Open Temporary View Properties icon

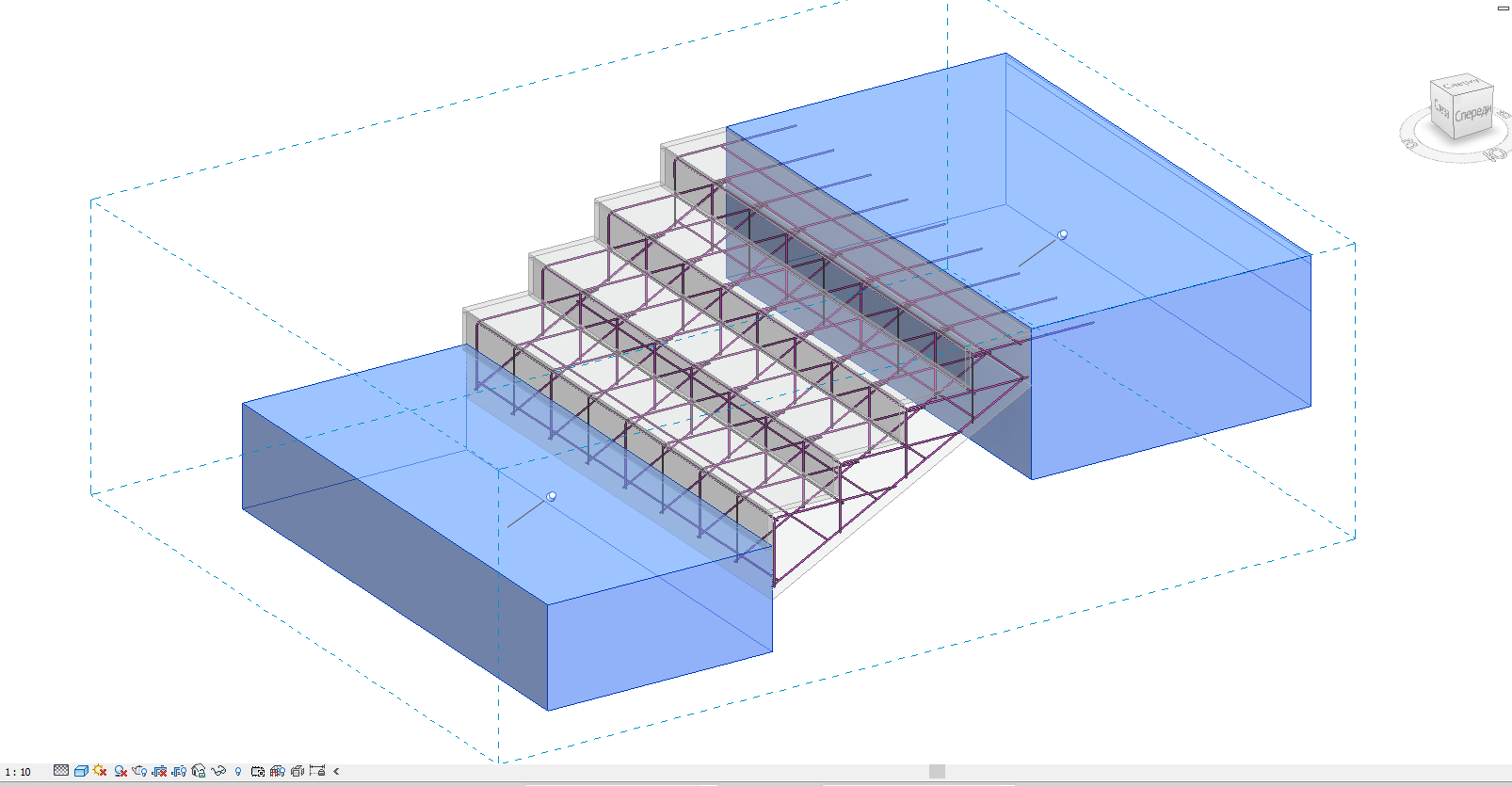click(258, 771)
